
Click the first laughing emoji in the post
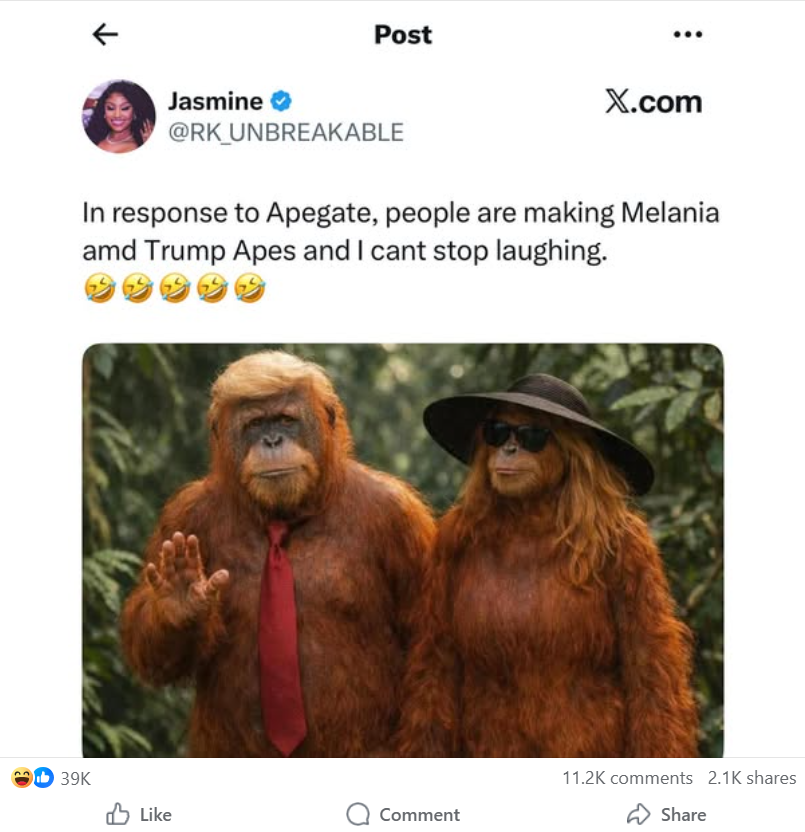tap(99, 289)
